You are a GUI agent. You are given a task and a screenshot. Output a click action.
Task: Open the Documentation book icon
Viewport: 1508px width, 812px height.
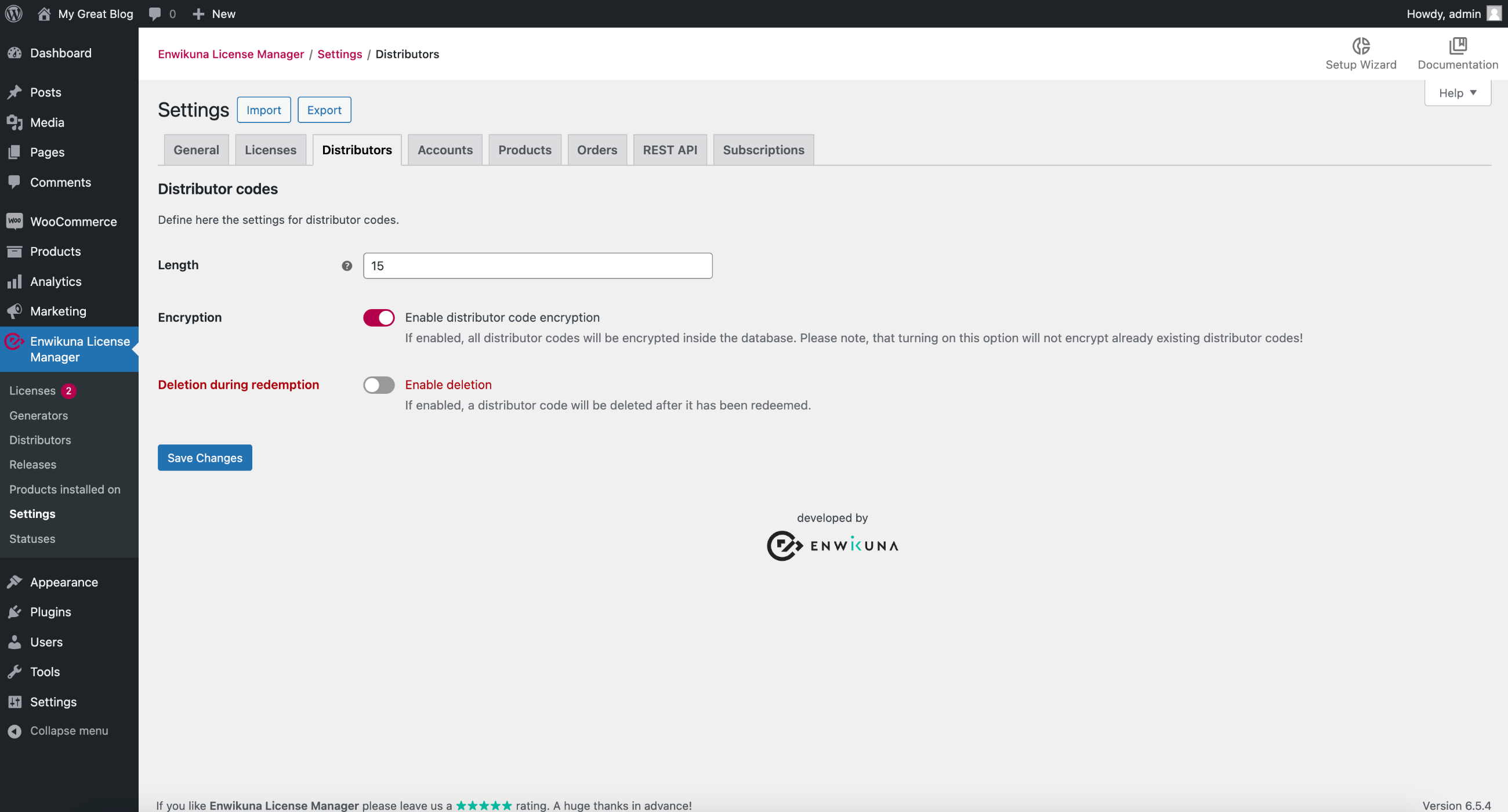pos(1458,46)
